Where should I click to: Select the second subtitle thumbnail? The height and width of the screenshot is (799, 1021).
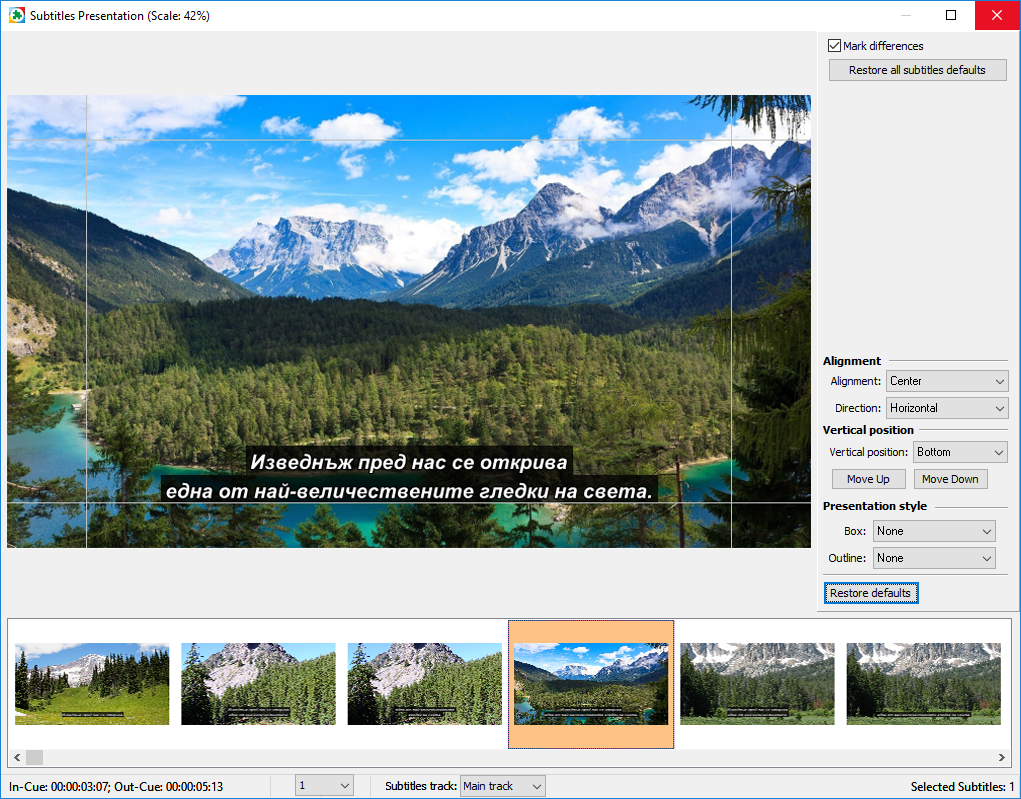pos(258,684)
